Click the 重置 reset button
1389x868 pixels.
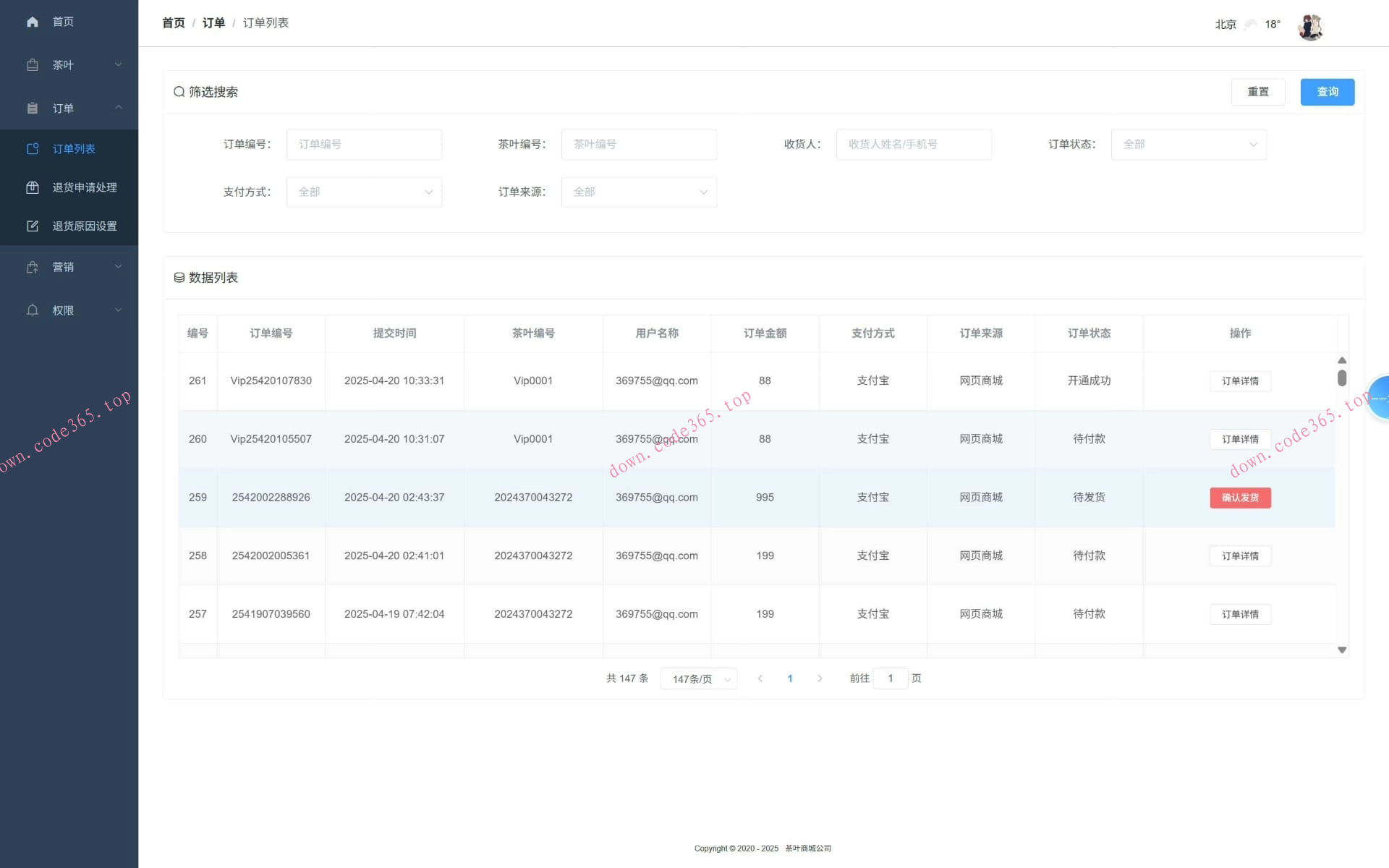pos(1257,92)
